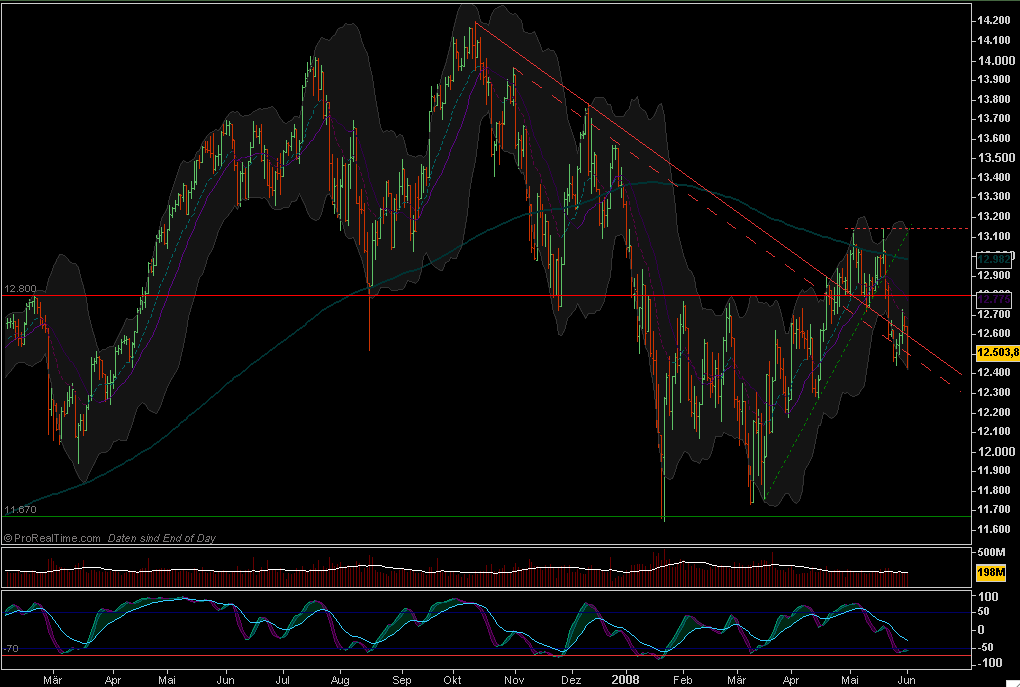Select the red oscillator threshold line at -70
This screenshot has width=1020, height=687.
tap(487, 656)
